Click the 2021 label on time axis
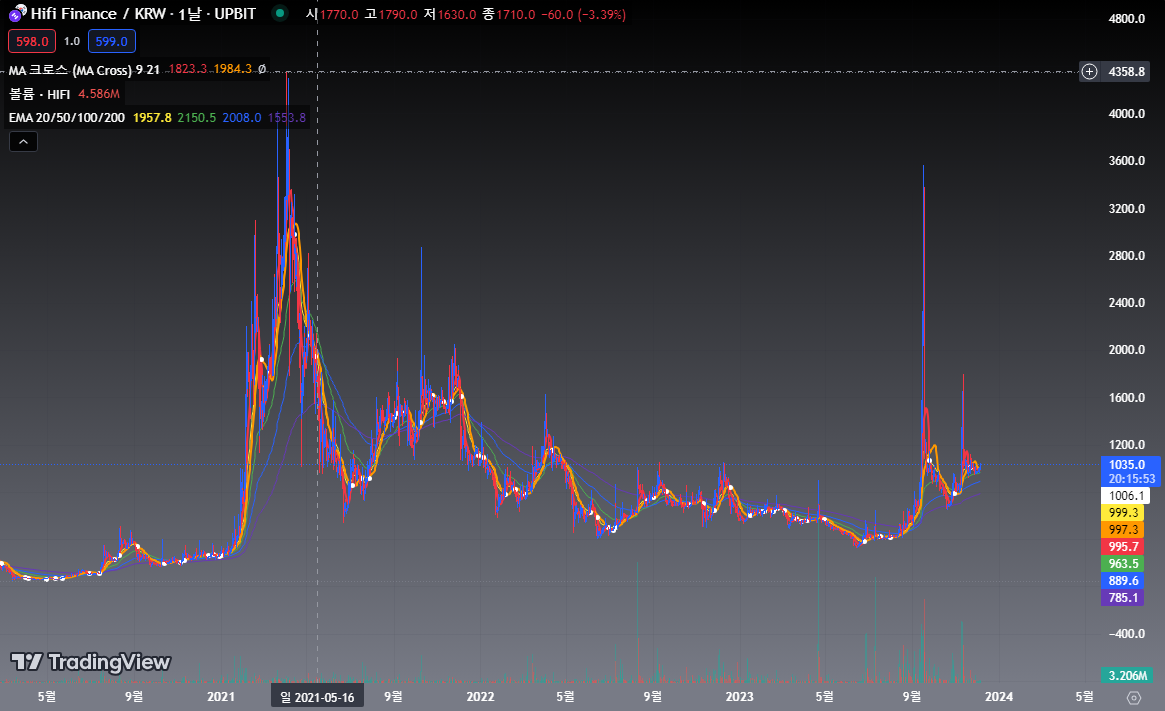The height and width of the screenshot is (711, 1165). (221, 697)
